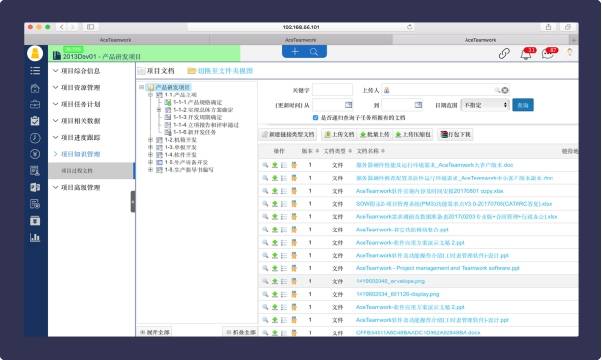
Task: Toggle the recursive sub-task documents checkbox
Action: click(x=315, y=117)
